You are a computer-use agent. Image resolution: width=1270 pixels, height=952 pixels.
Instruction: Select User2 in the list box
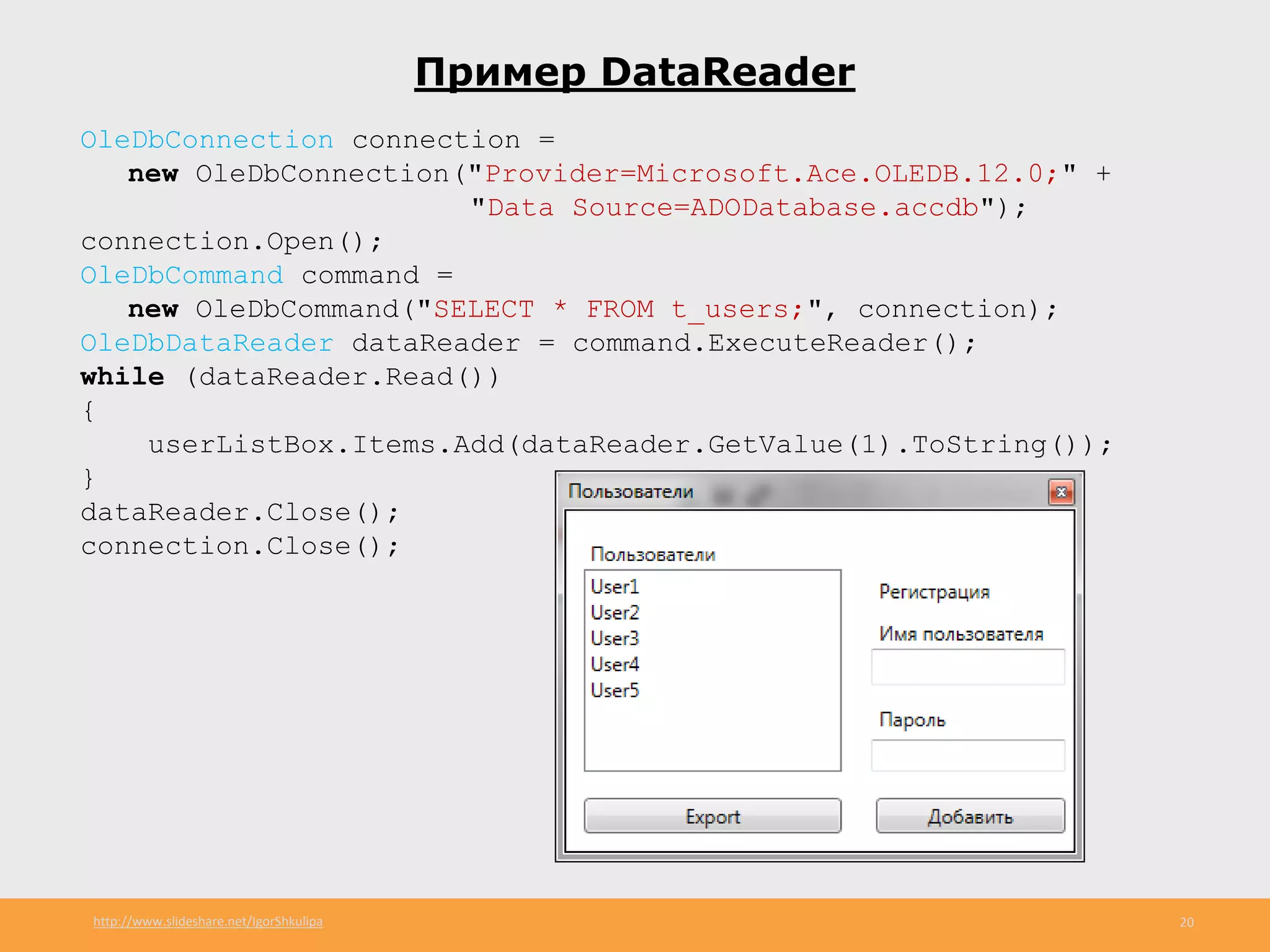pyautogui.click(x=615, y=612)
